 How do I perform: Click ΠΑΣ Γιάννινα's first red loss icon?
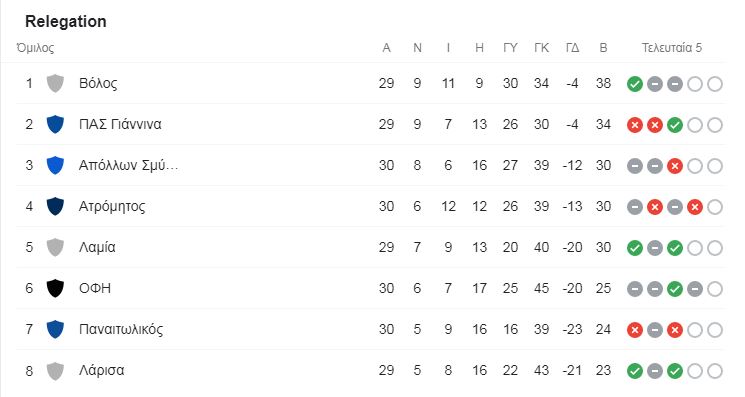tap(635, 125)
